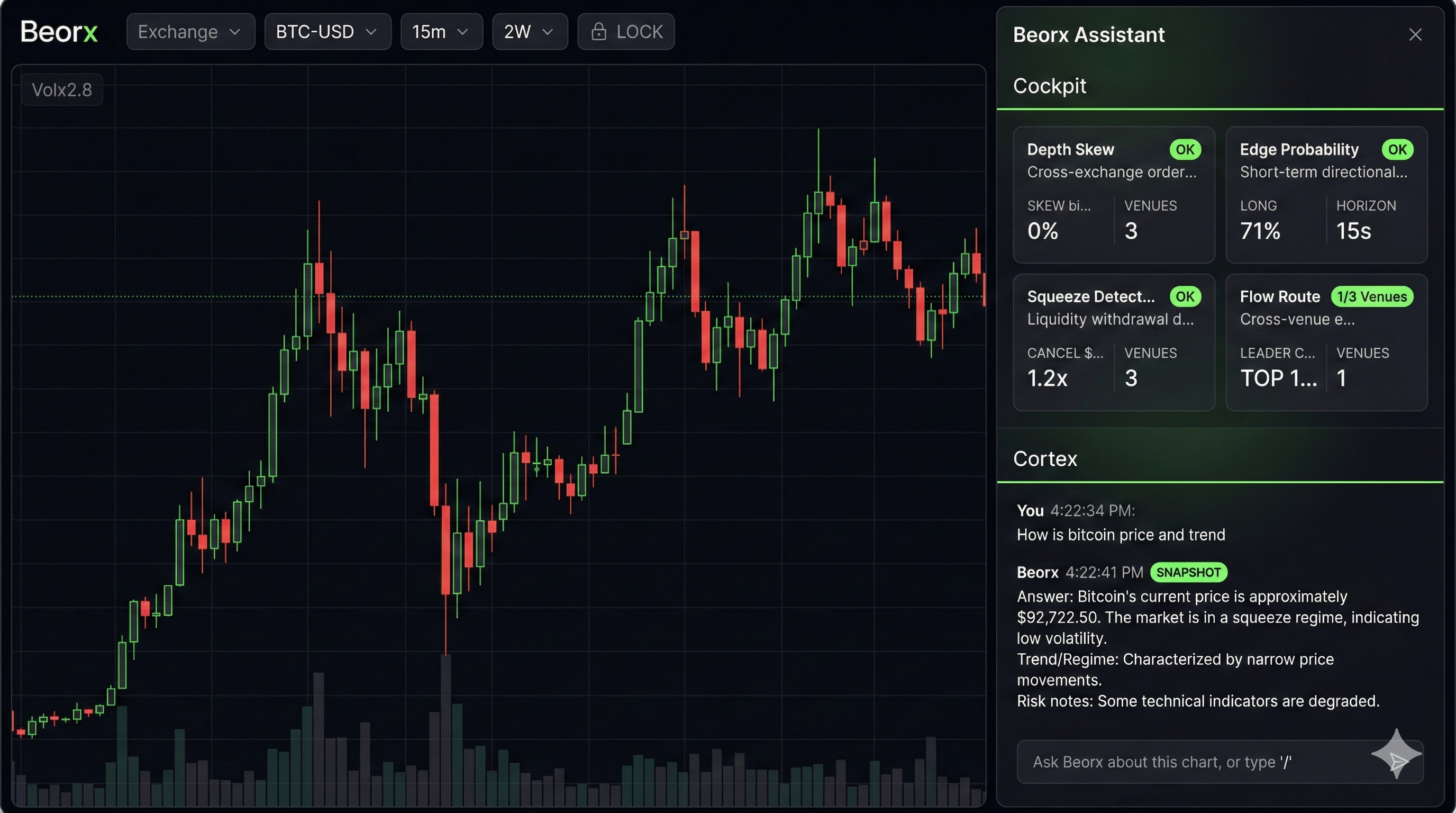Open the Exchange dropdown

[x=190, y=32]
